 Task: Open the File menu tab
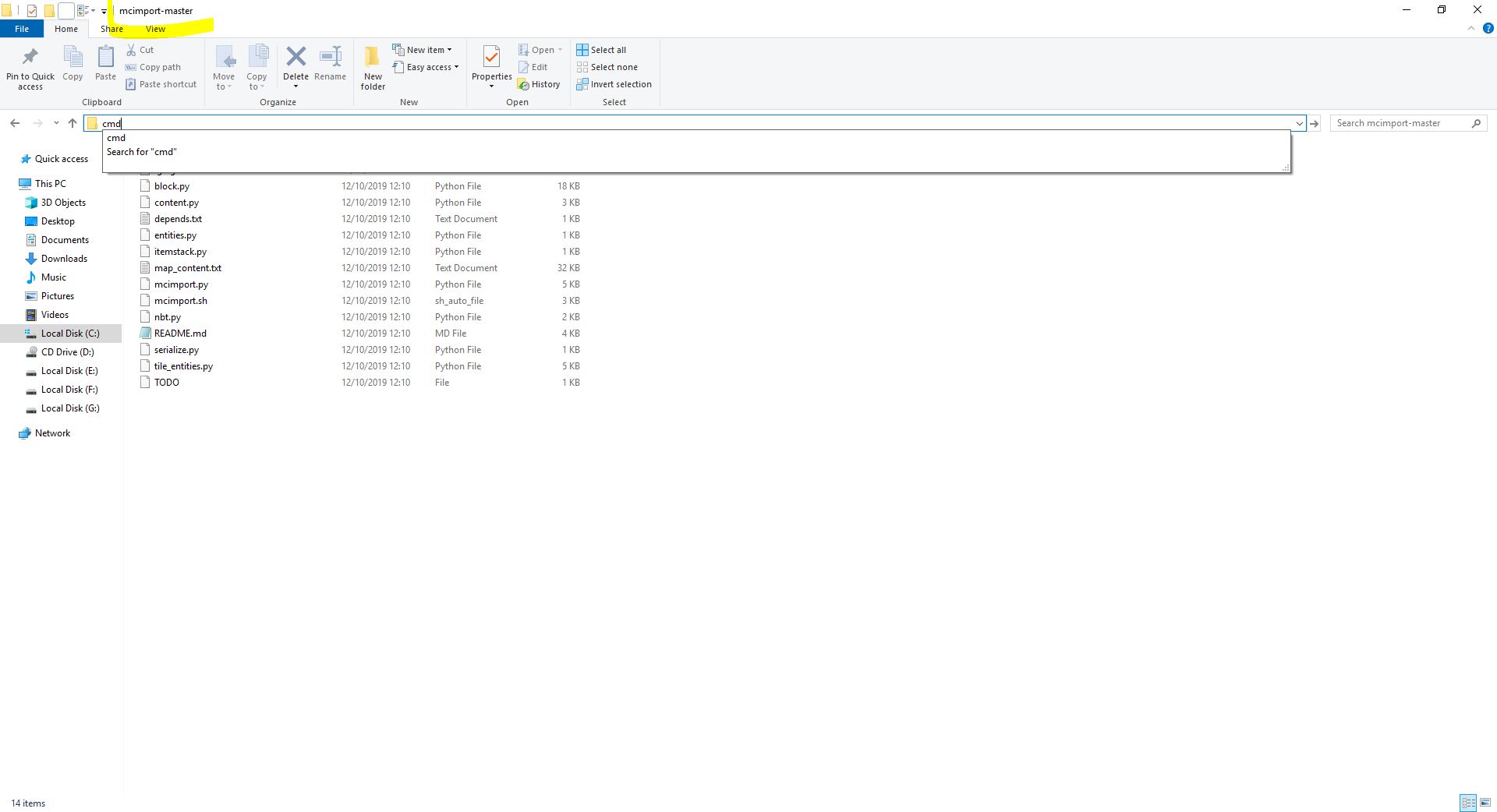pos(22,29)
